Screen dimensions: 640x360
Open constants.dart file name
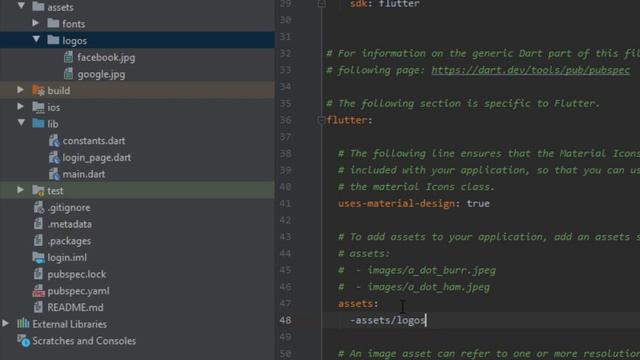point(94,141)
